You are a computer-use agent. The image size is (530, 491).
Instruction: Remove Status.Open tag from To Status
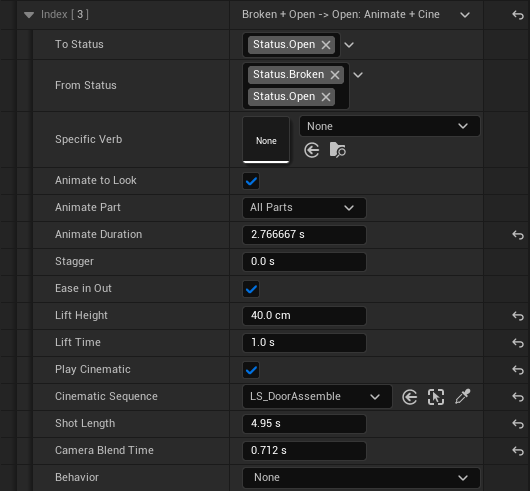(326, 45)
